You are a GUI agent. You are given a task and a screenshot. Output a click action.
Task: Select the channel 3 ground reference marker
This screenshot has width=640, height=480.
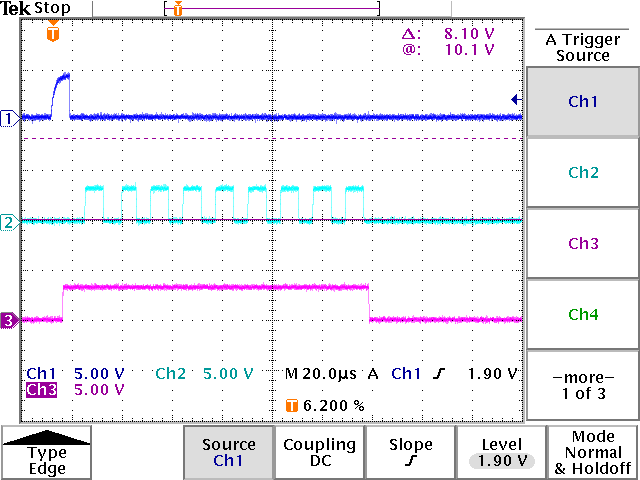click(x=11, y=320)
